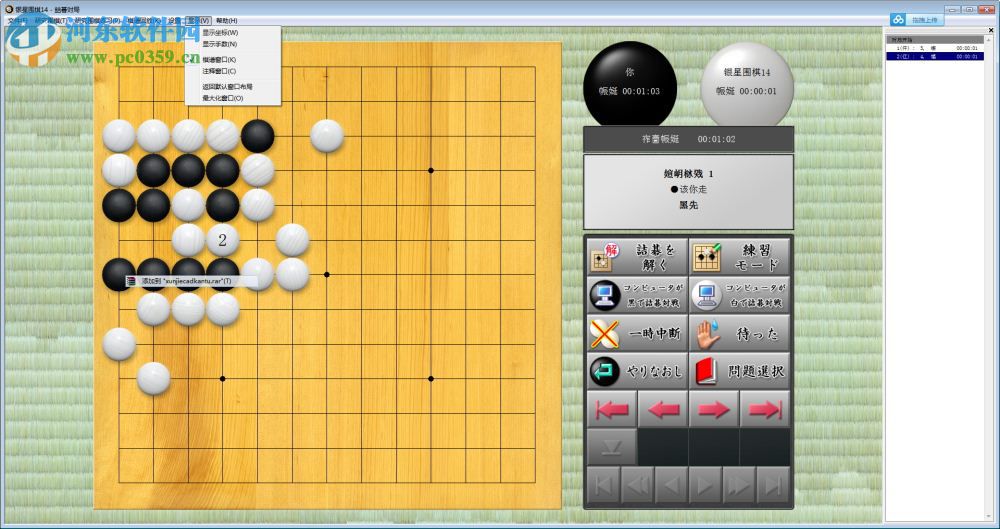The height and width of the screenshot is (529, 1000).
Task: Close the game record side panel
Action: 989,31
